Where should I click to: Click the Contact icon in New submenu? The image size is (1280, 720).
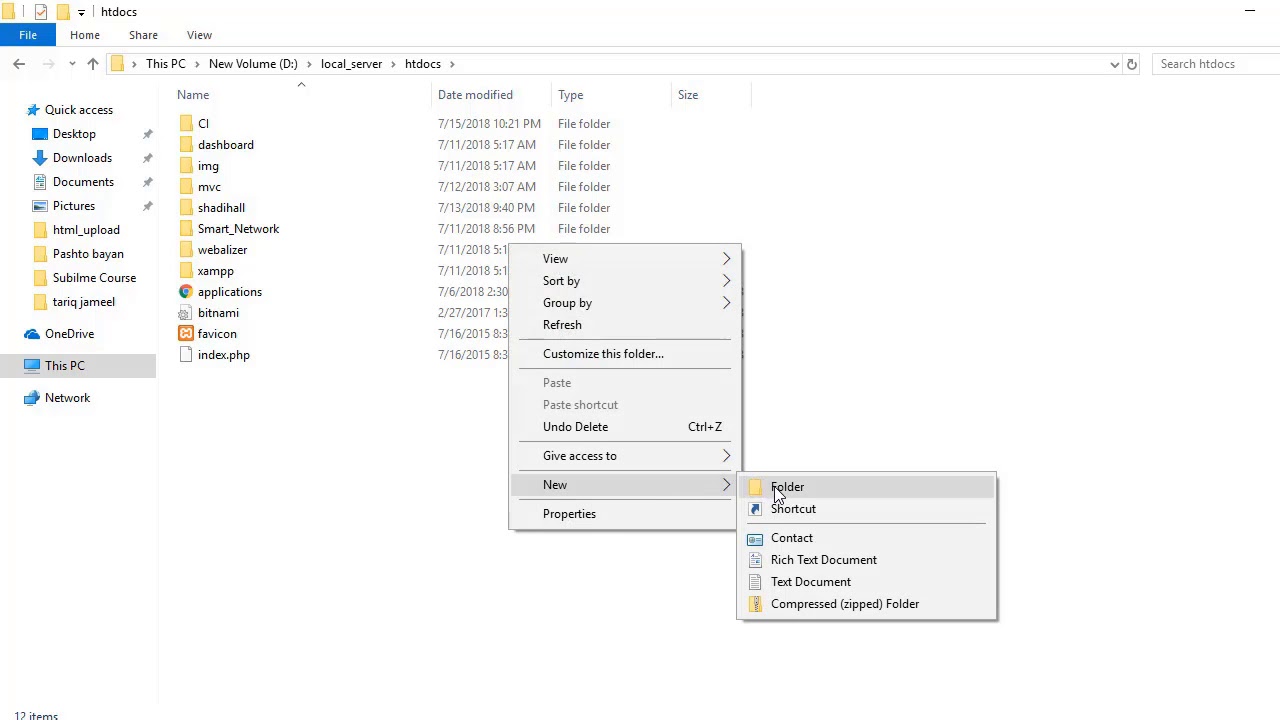755,538
